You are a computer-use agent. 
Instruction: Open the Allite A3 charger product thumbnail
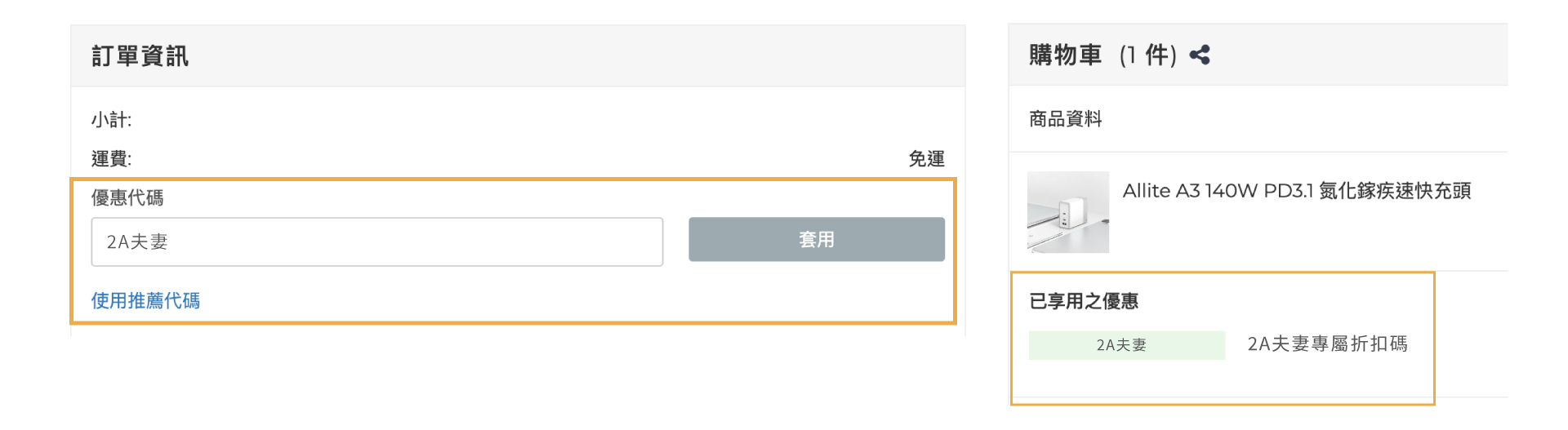[1067, 212]
